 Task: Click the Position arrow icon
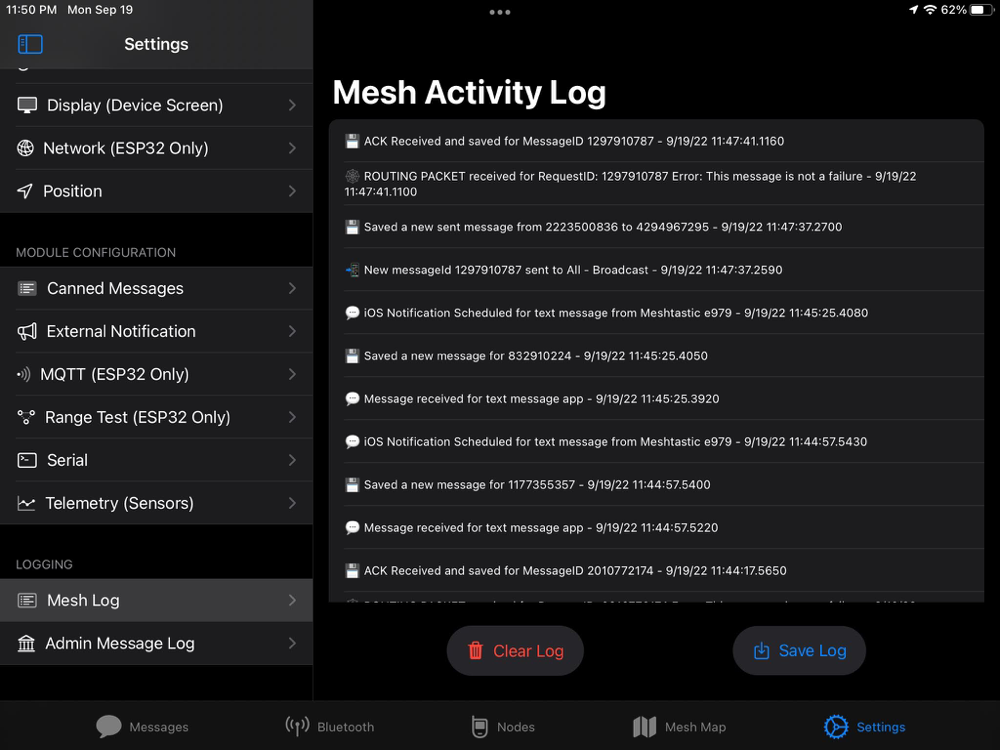click(x=26, y=191)
